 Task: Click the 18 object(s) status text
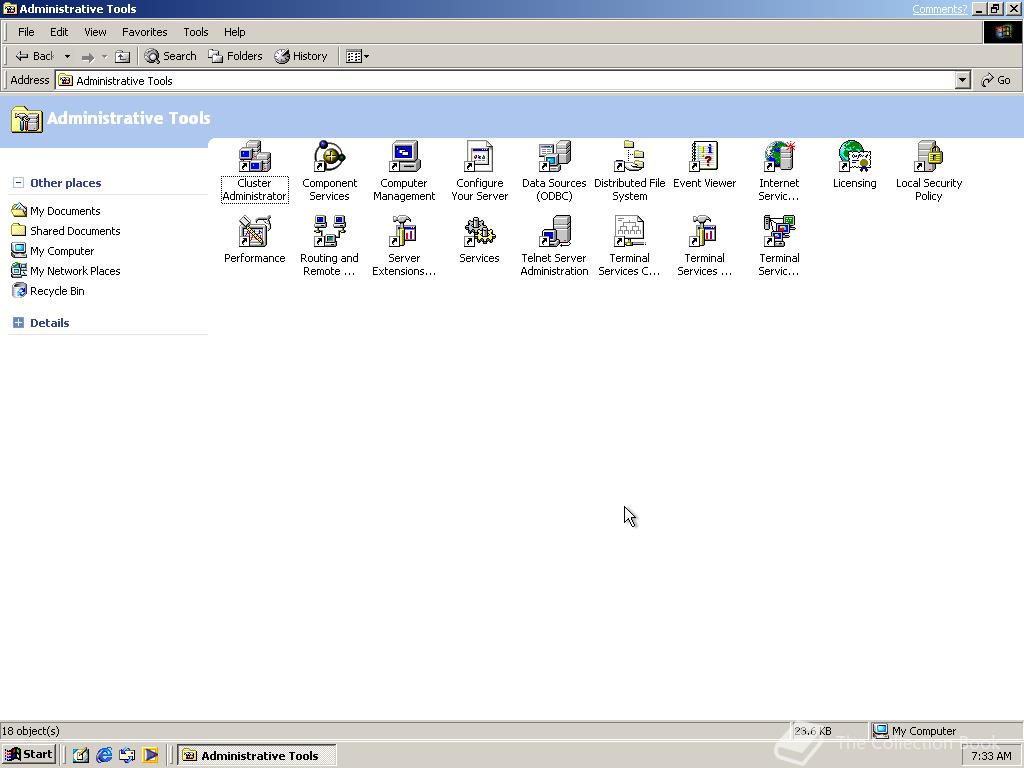pyautogui.click(x=31, y=731)
